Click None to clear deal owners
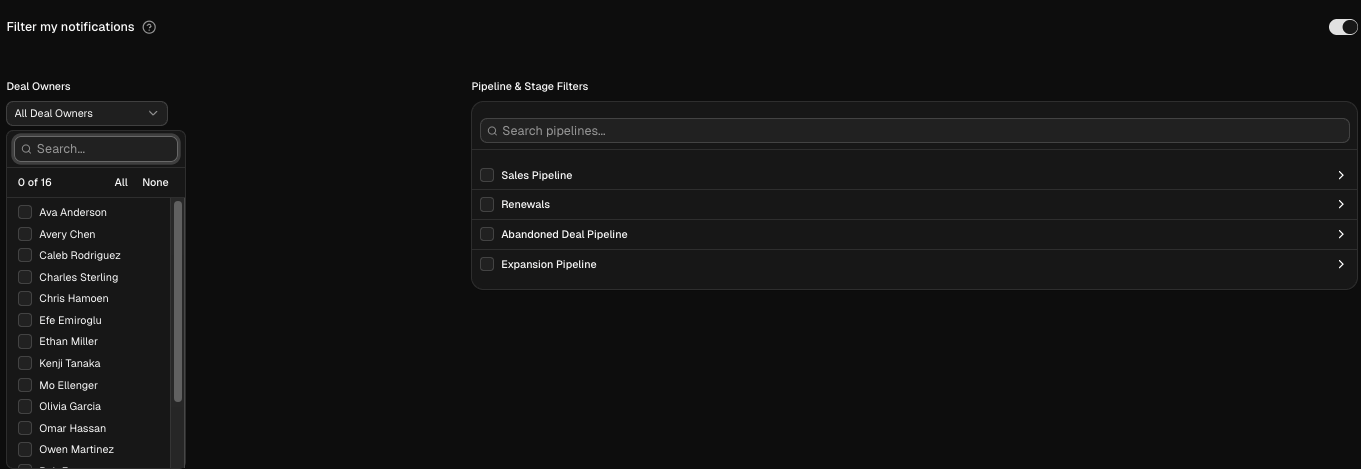Viewport: 1361px width, 469px height. click(x=155, y=182)
